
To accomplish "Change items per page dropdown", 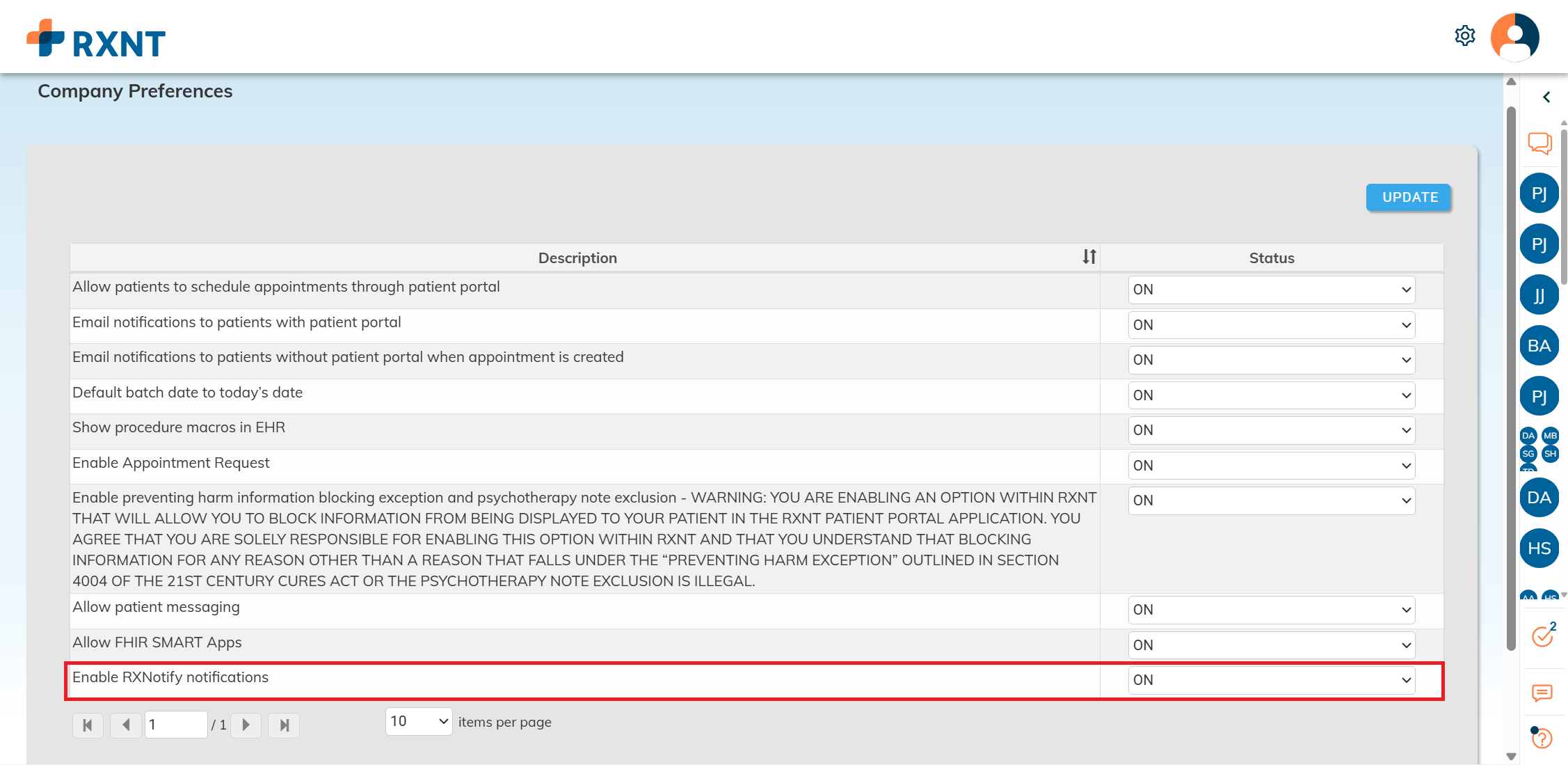I will pos(419,722).
